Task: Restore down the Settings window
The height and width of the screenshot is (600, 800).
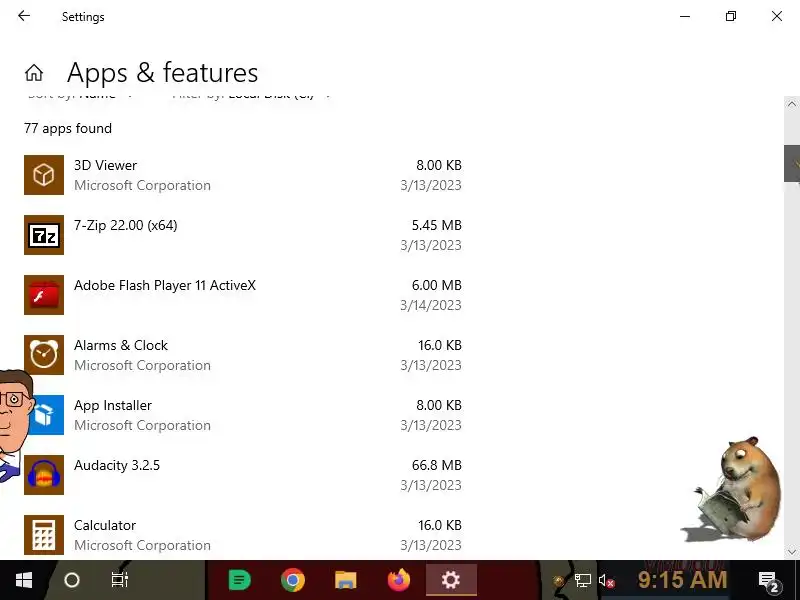Action: [x=731, y=16]
